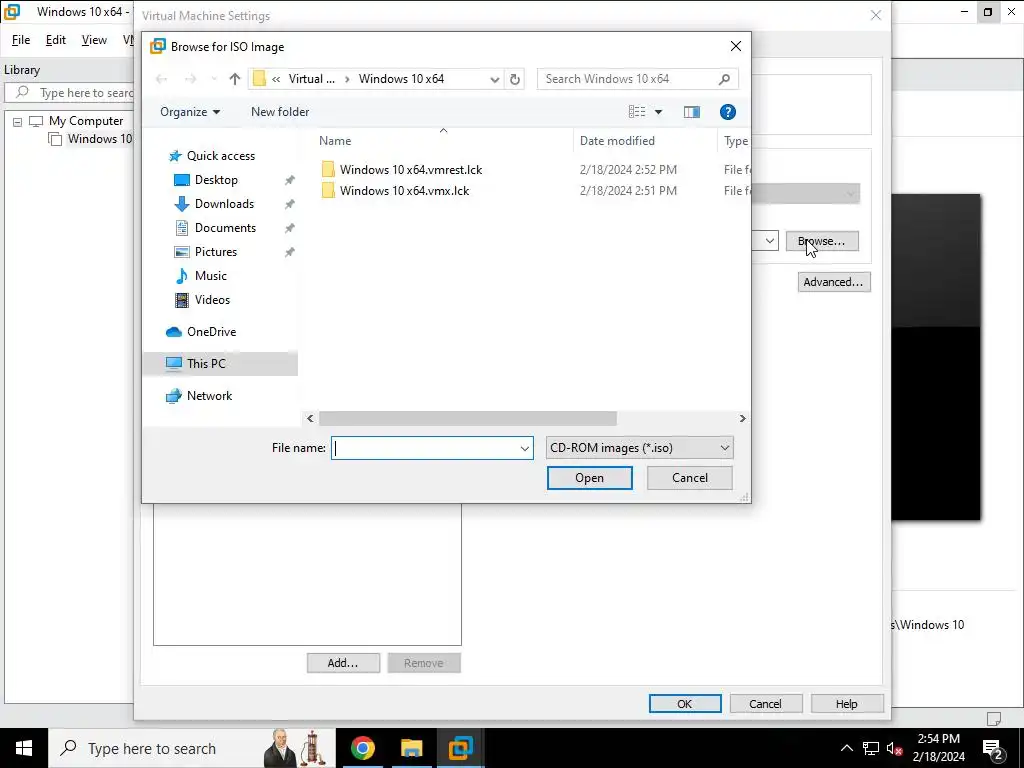The width and height of the screenshot is (1024, 768).
Task: Open CD-ROM images file type dropdown
Action: pos(639,448)
